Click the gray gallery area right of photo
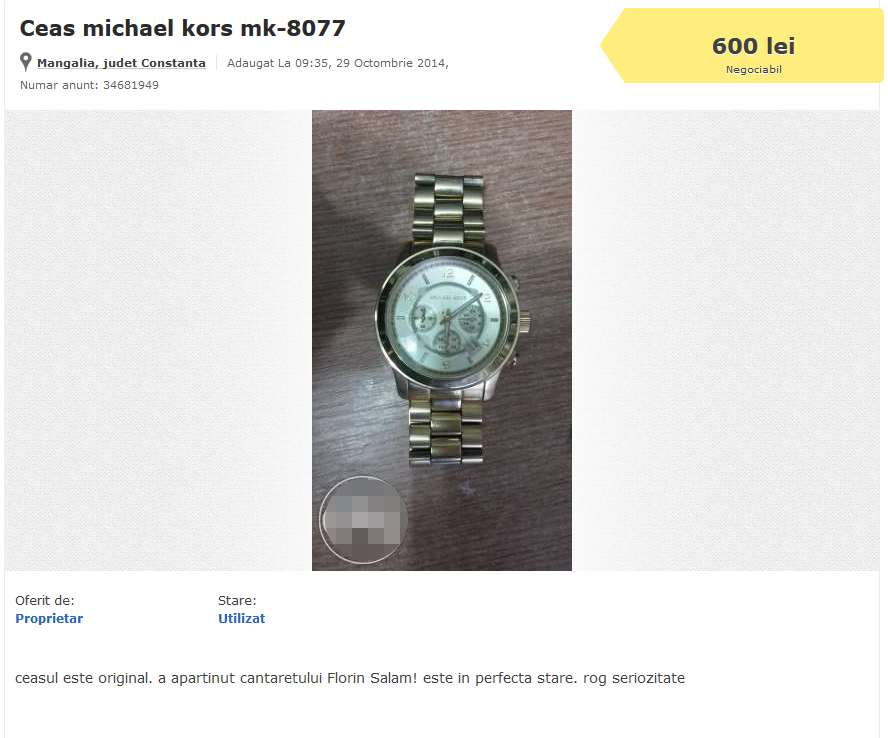This screenshot has width=888, height=738. [x=725, y=340]
